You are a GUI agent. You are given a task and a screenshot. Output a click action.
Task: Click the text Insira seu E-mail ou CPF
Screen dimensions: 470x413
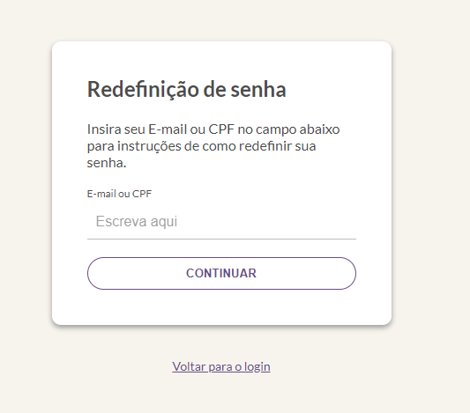pos(161,129)
